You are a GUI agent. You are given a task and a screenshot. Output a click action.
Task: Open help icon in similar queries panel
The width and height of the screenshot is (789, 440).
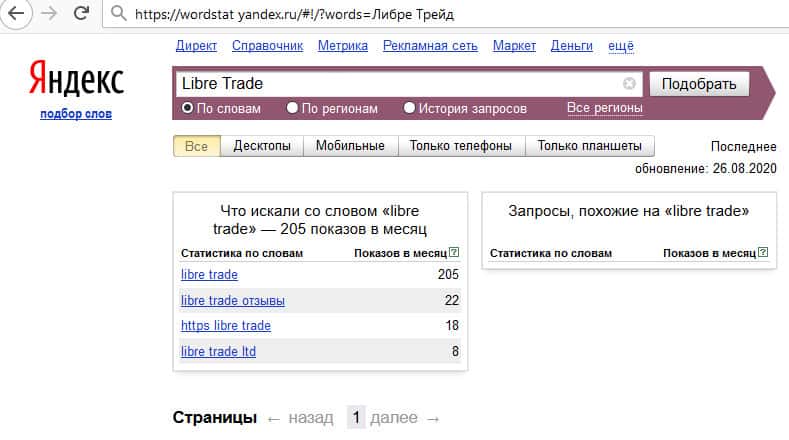763,252
